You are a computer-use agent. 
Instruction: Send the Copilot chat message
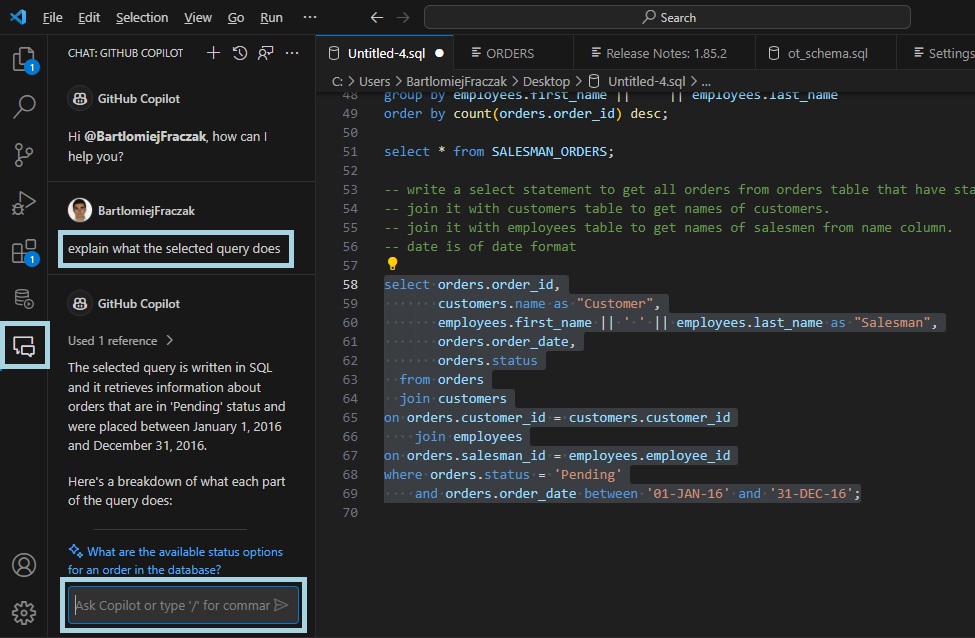coord(281,605)
